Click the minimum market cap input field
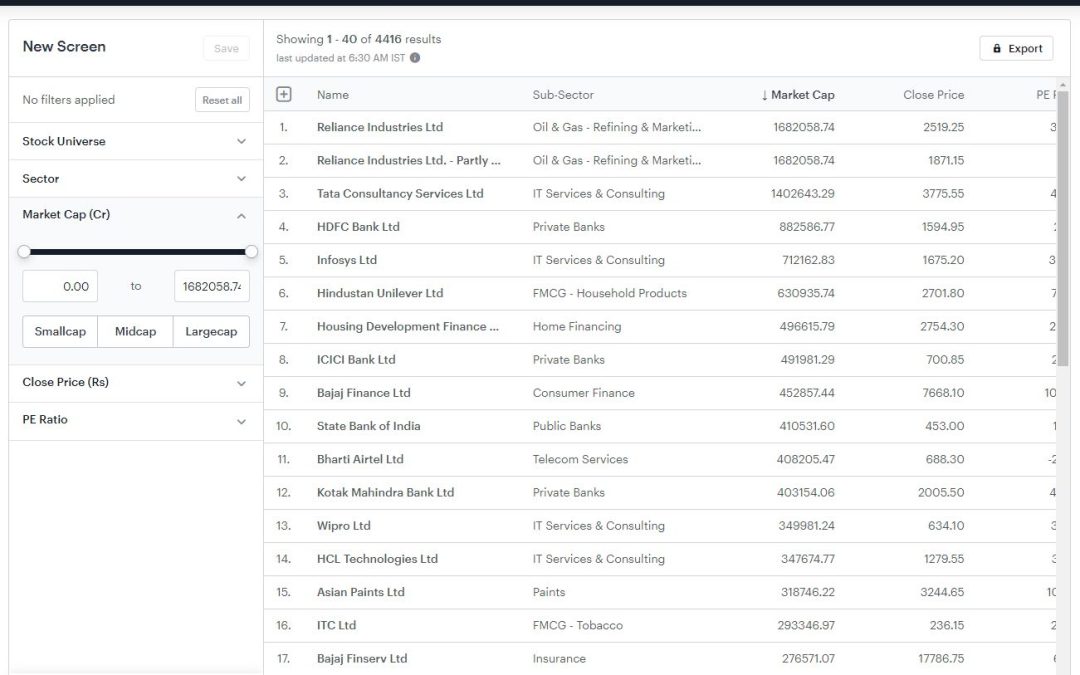The height and width of the screenshot is (675, 1080). coord(60,286)
